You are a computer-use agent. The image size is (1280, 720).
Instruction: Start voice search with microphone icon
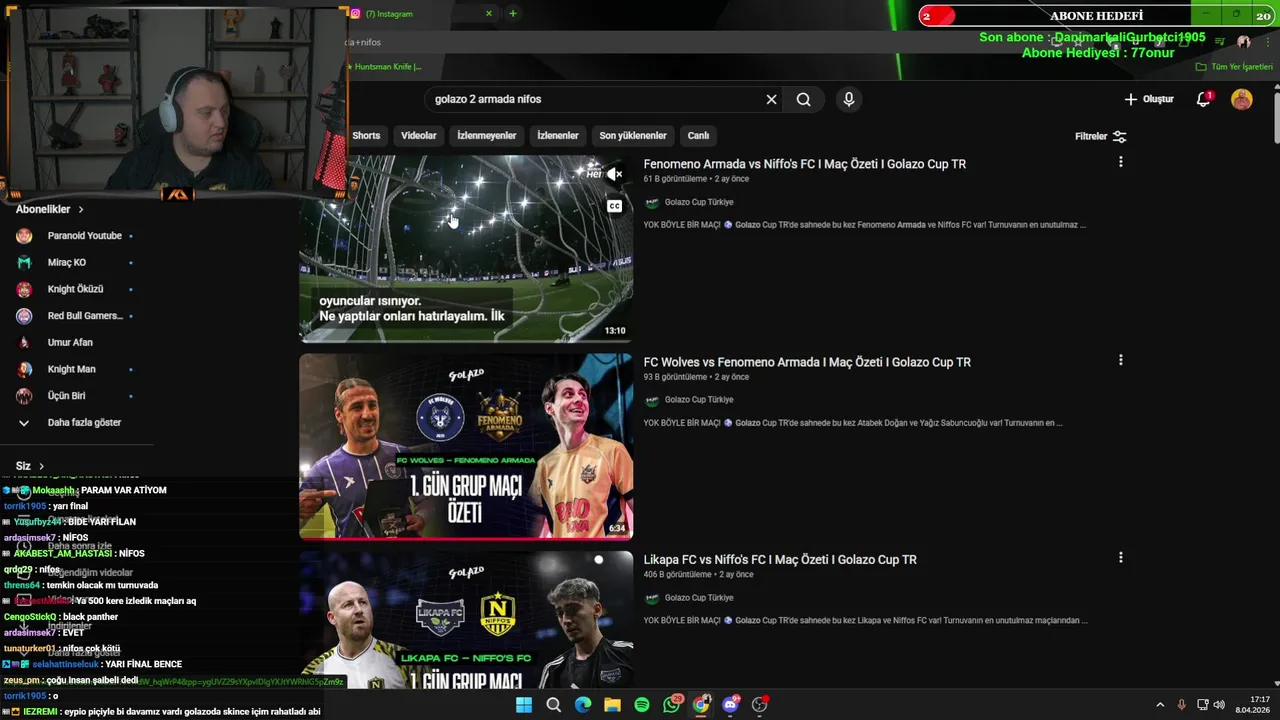pyautogui.click(x=848, y=99)
